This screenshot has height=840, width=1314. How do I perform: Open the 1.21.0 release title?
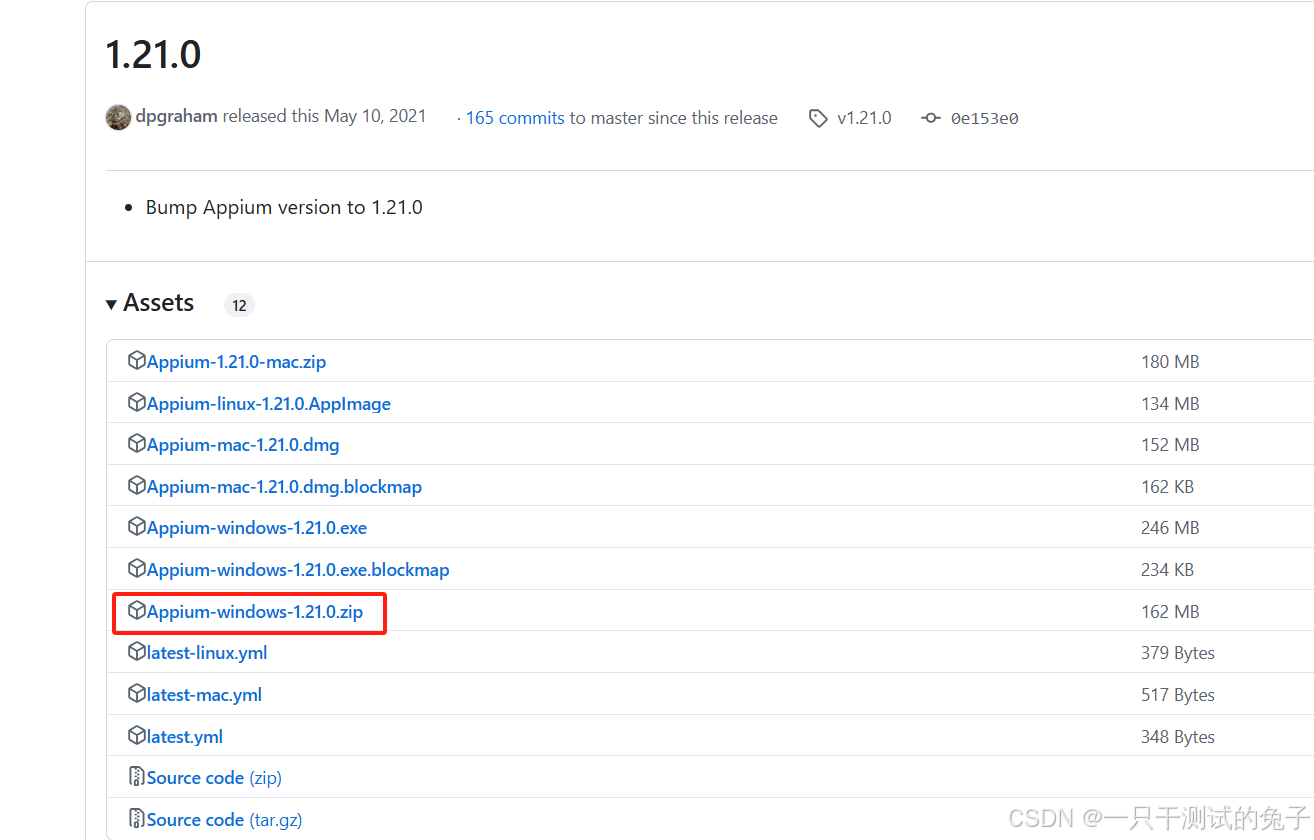click(153, 54)
